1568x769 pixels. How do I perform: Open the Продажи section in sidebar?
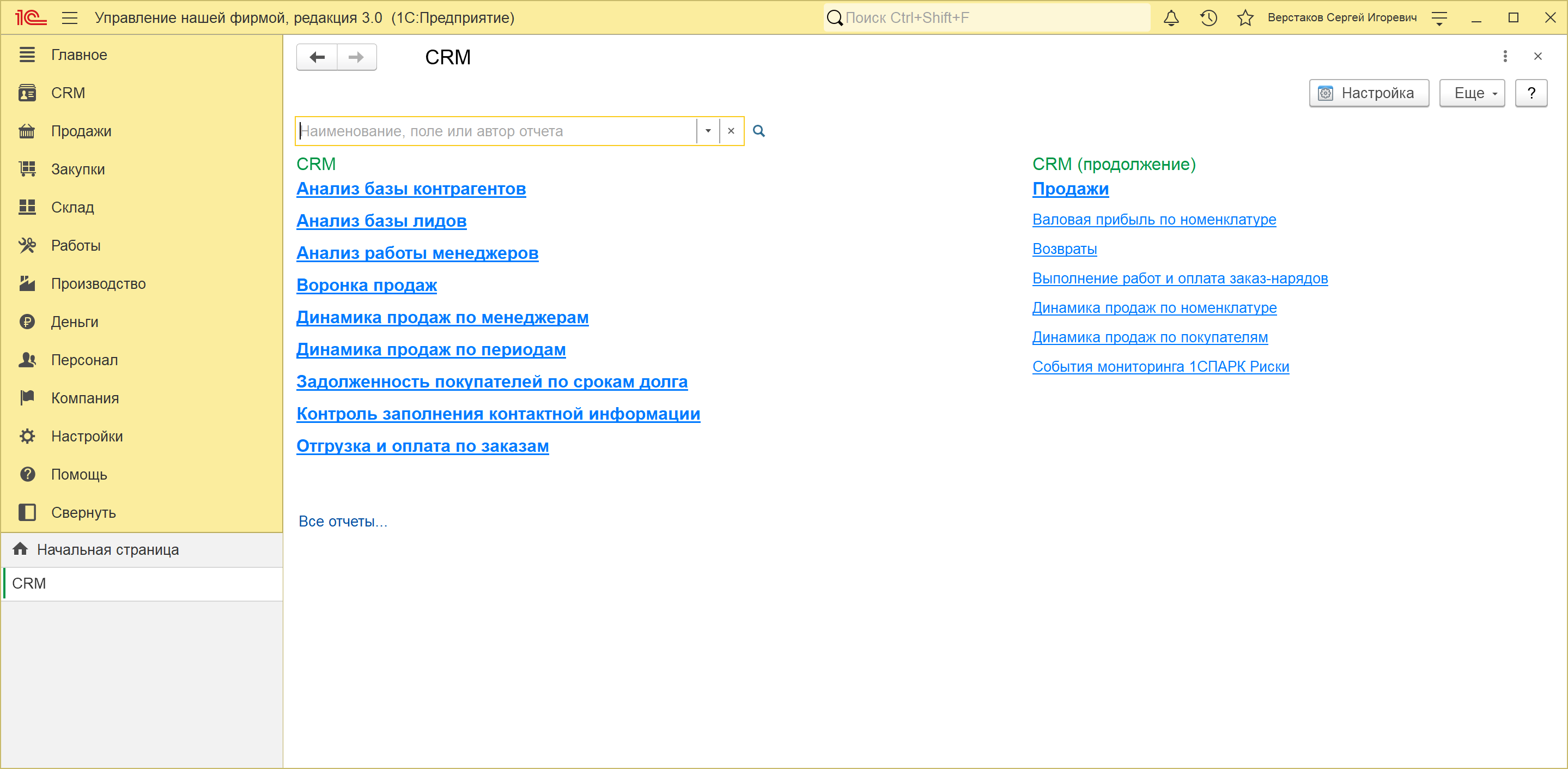click(81, 131)
